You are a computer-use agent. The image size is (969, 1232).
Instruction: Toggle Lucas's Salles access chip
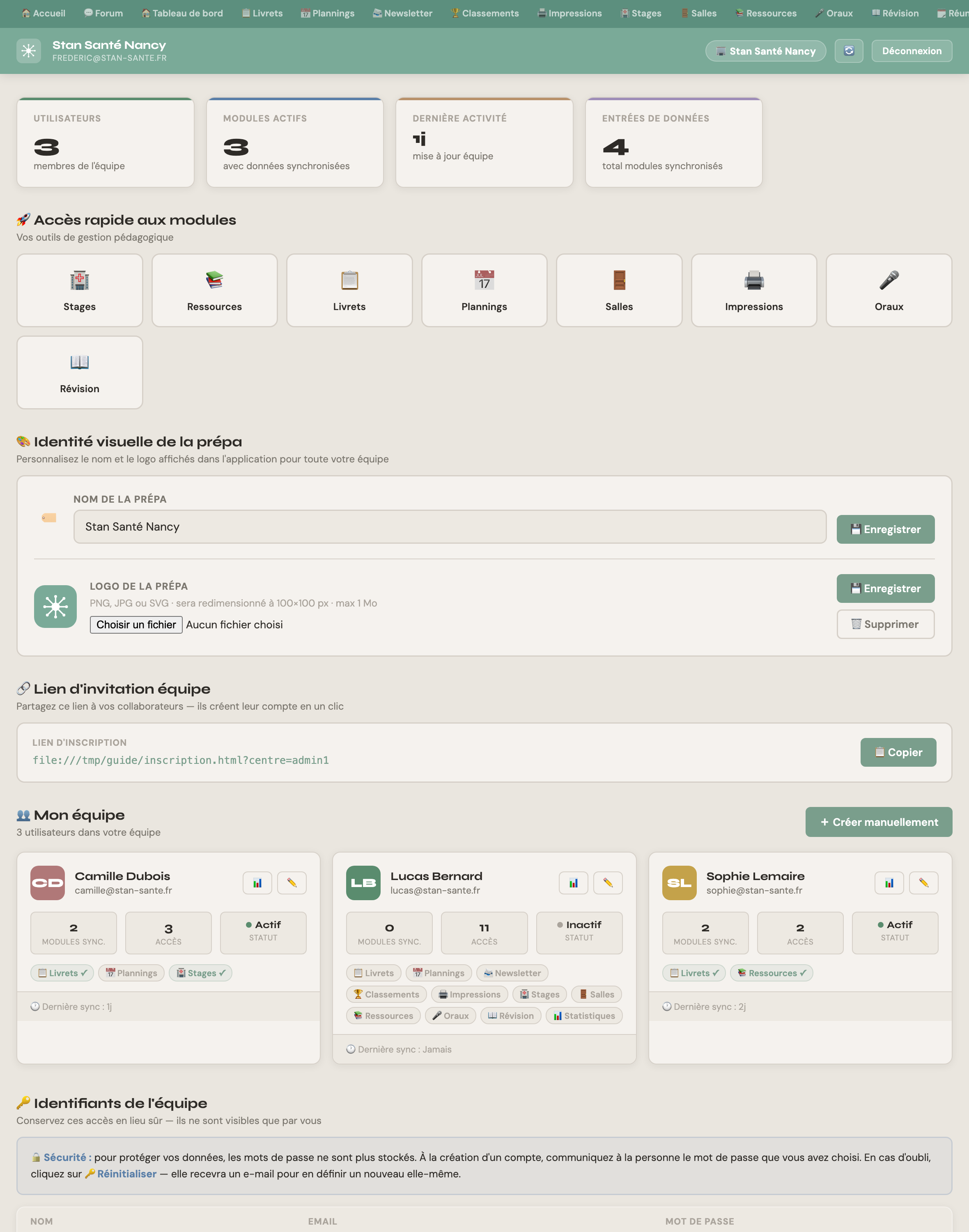[x=596, y=995]
